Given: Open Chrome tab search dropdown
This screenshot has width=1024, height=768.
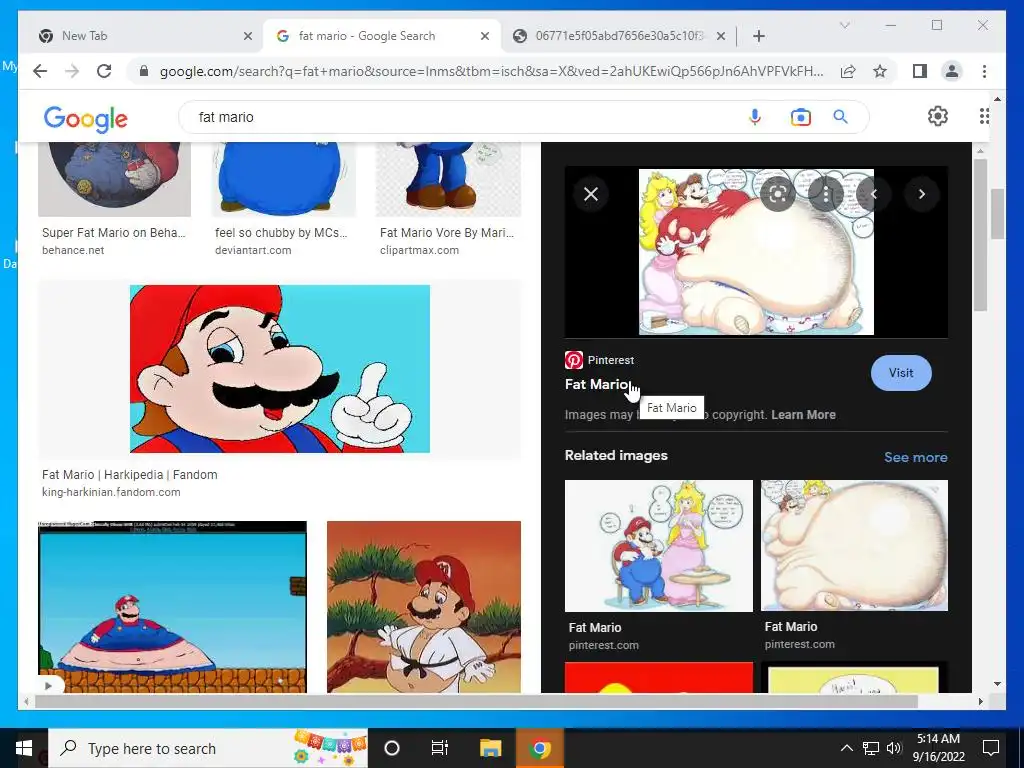Looking at the screenshot, I should coord(844,25).
